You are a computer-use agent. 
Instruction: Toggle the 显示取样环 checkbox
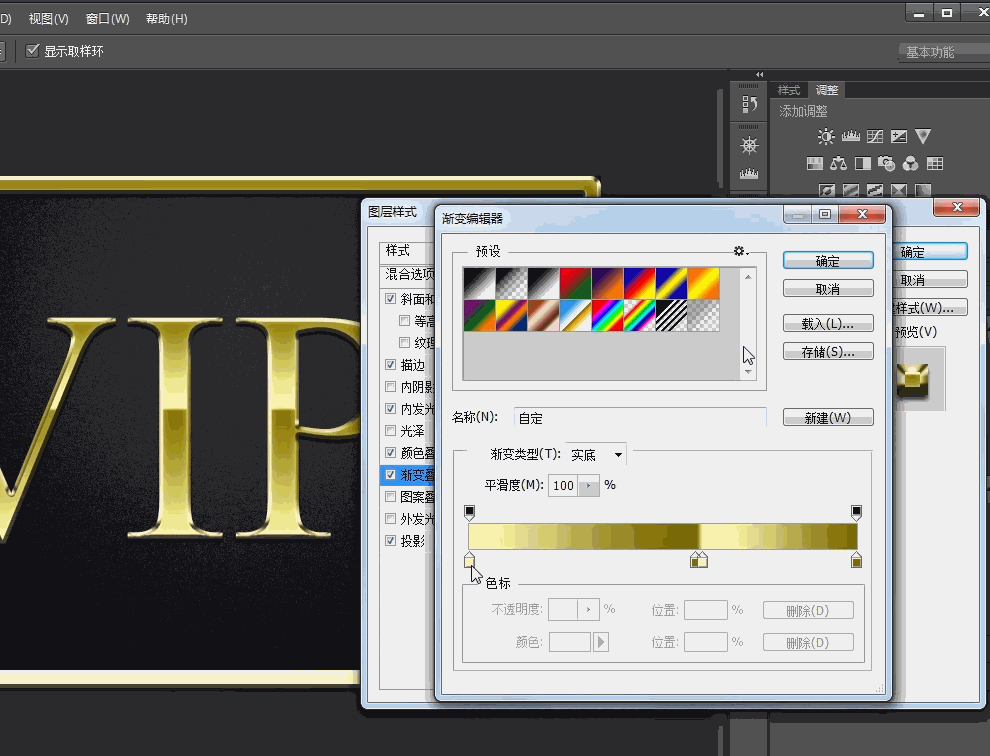32,51
